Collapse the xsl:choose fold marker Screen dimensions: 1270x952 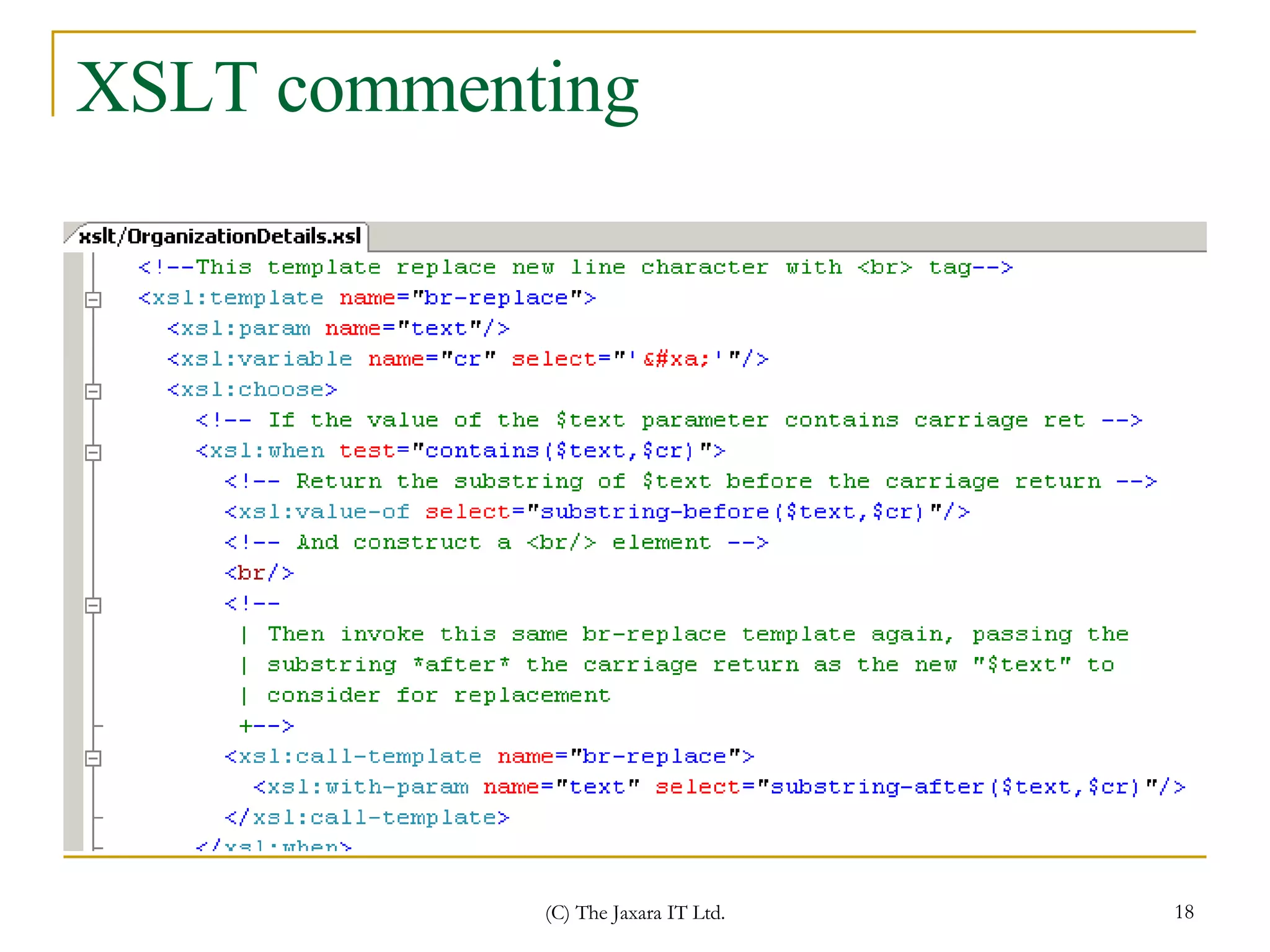coord(93,391)
